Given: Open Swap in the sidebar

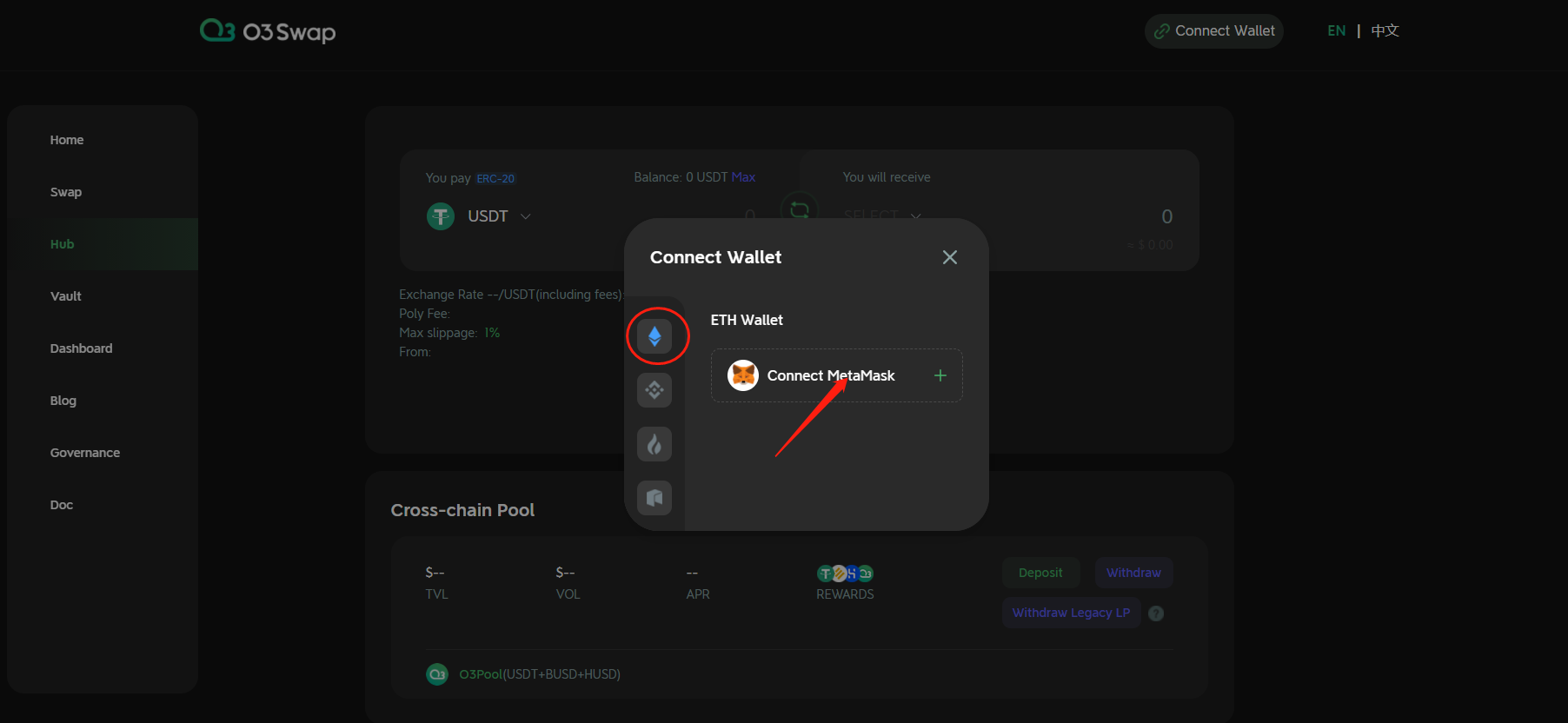Looking at the screenshot, I should [66, 192].
